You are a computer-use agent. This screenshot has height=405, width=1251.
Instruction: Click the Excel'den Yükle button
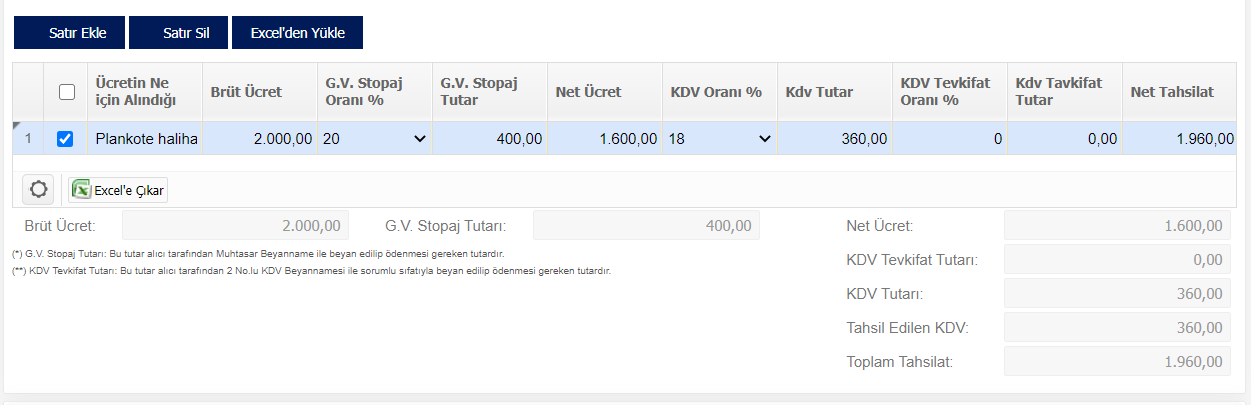[297, 32]
